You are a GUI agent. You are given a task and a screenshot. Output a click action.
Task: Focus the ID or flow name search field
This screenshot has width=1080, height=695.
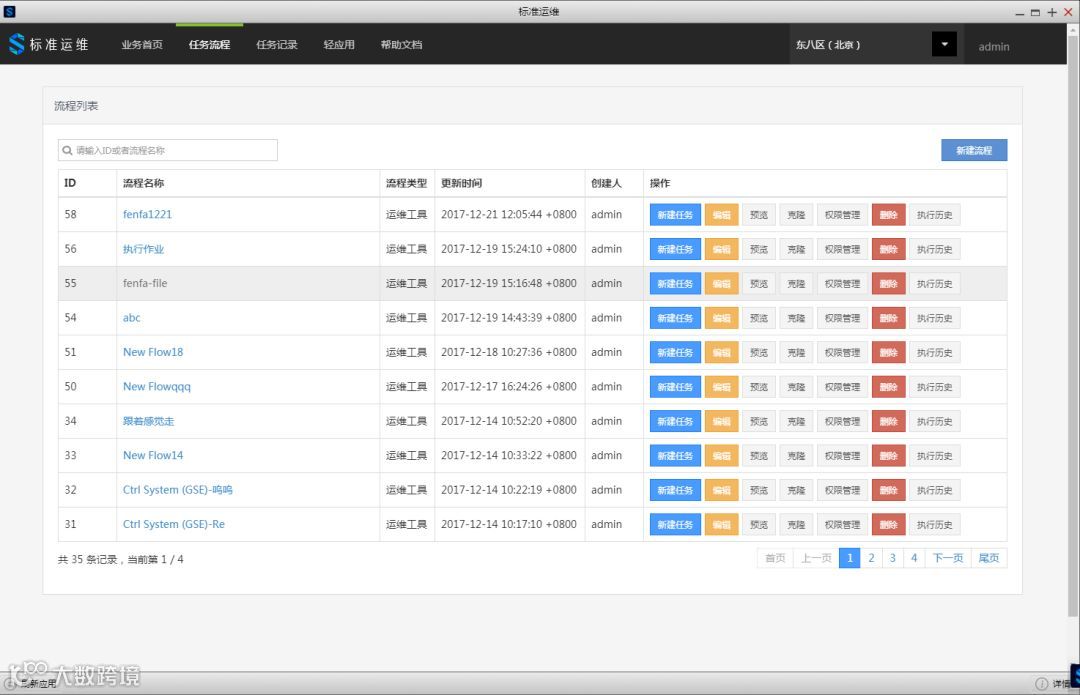tap(168, 150)
